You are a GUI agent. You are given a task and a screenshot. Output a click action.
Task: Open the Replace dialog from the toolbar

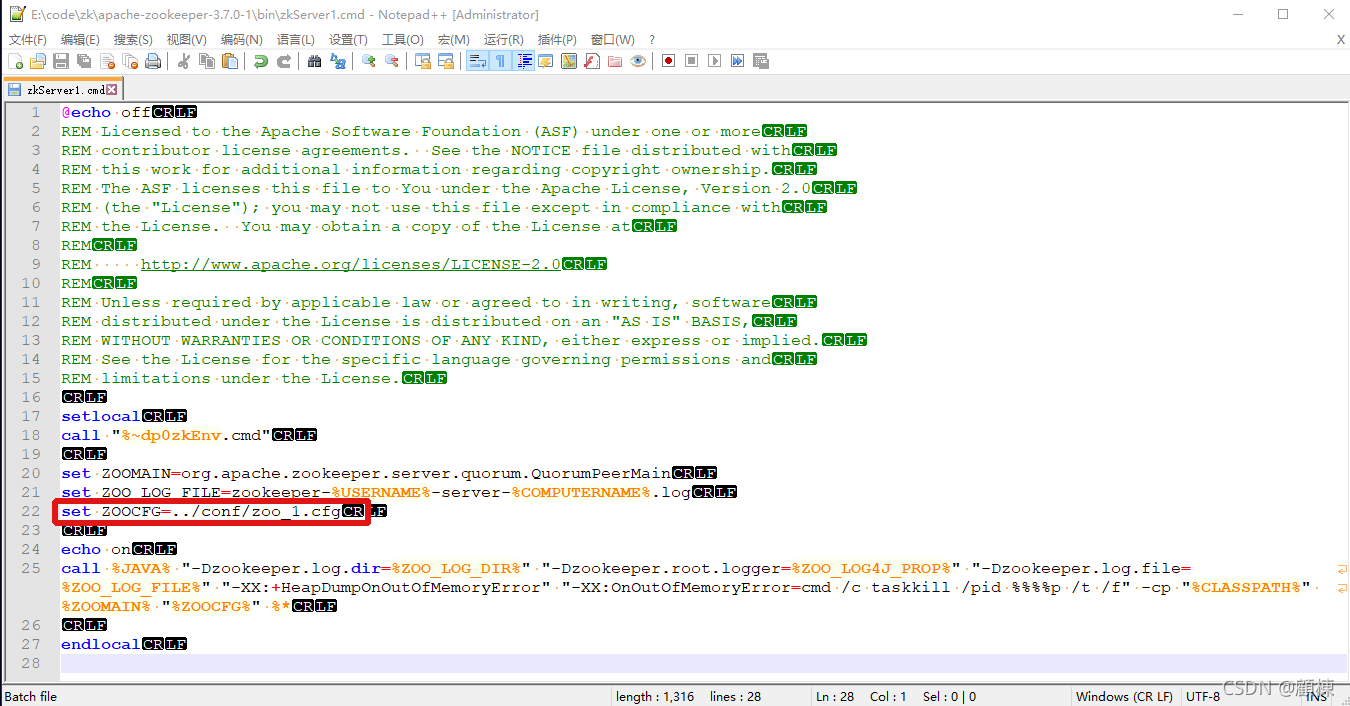337,61
